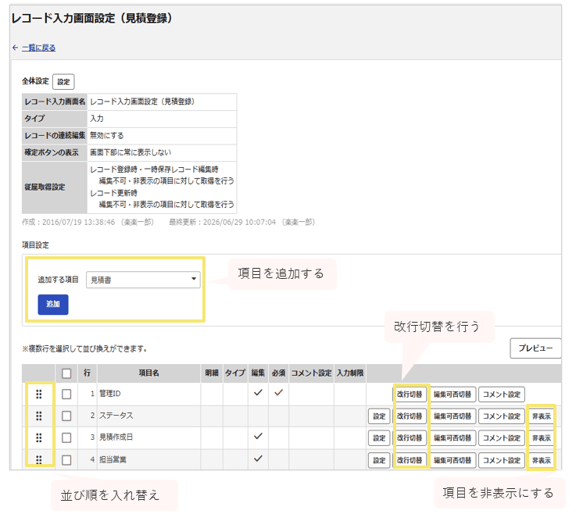Click the 担当営業 item name cell

(x=149, y=460)
